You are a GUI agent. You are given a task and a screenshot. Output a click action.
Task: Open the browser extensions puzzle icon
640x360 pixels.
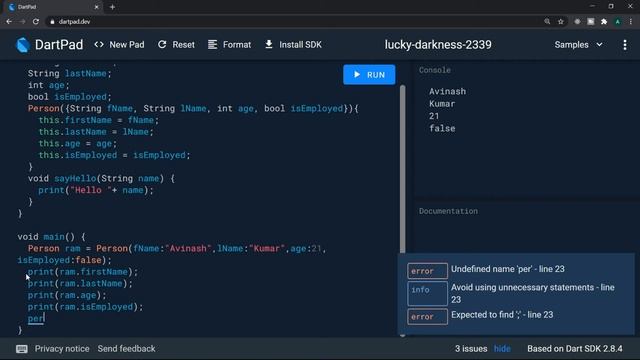pyautogui.click(x=604, y=22)
